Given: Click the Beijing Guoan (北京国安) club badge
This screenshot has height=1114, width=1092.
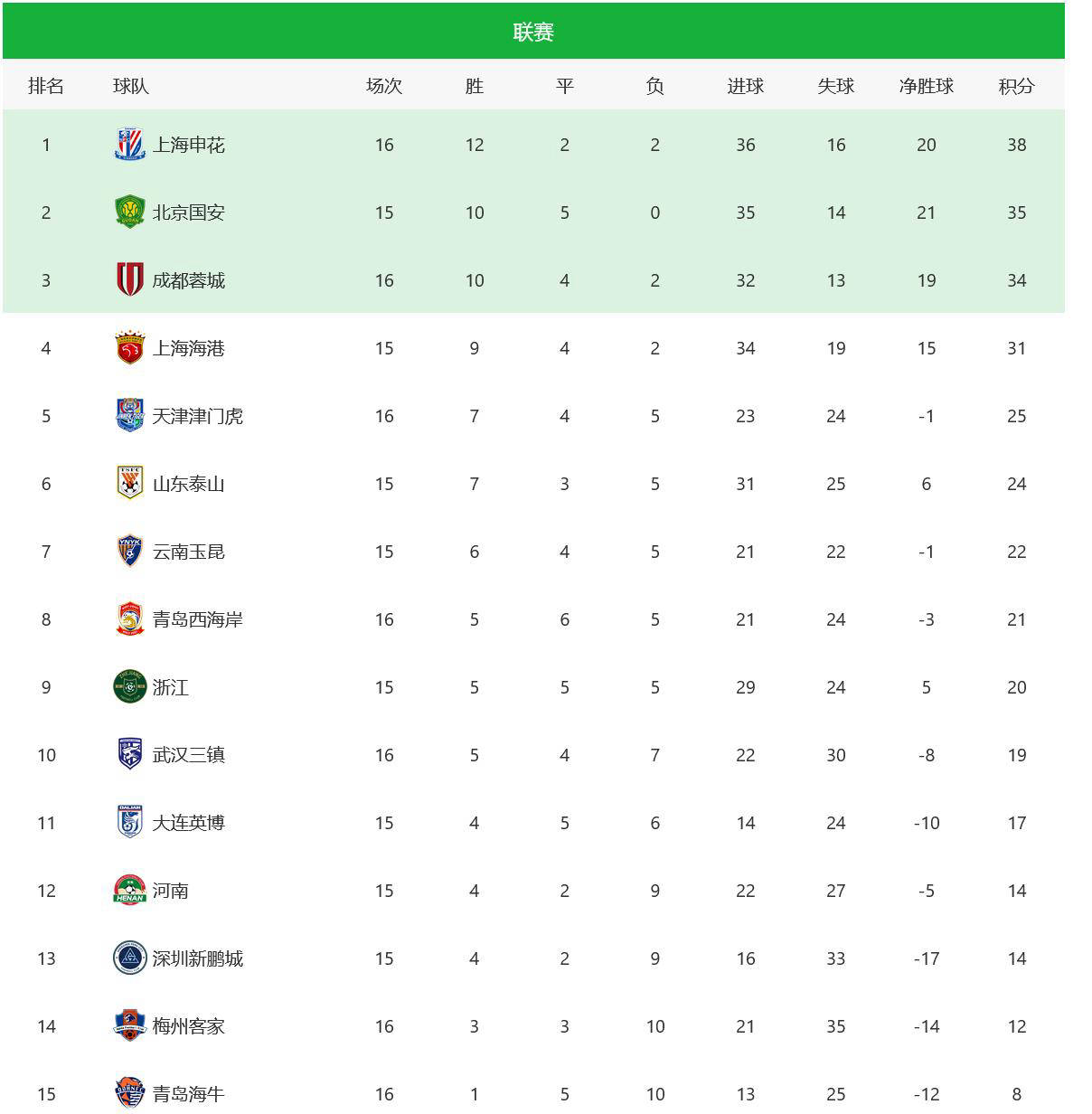Looking at the screenshot, I should 129,212.
